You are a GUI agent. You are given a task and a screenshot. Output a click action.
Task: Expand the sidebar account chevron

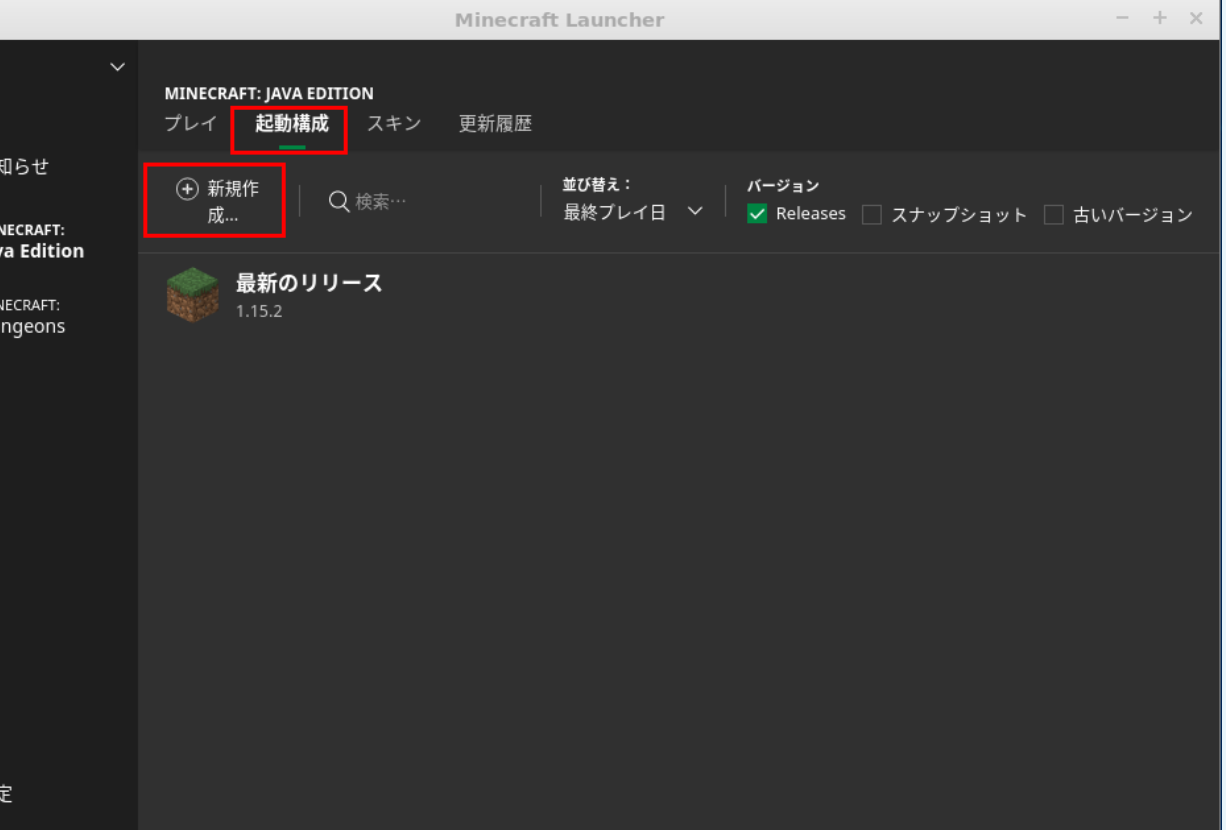click(117, 67)
